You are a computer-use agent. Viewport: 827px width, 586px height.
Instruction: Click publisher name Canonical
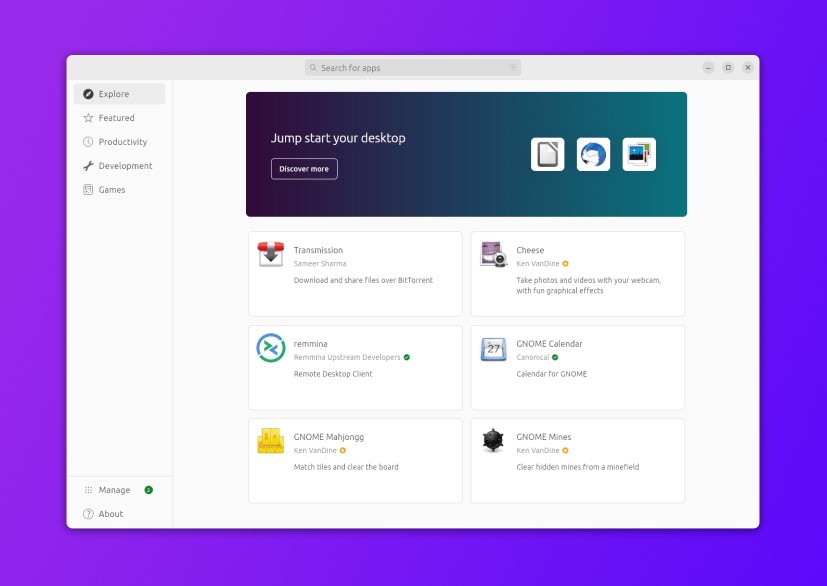click(533, 357)
